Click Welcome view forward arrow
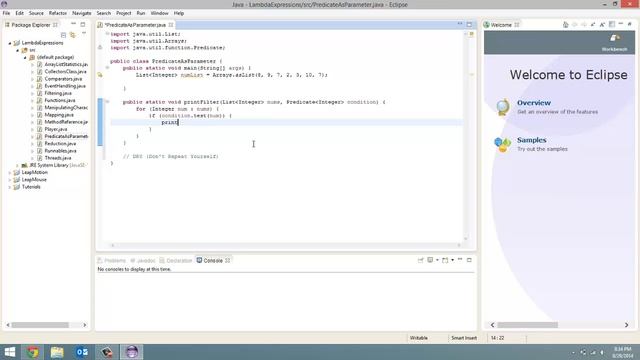 pos(584,24)
